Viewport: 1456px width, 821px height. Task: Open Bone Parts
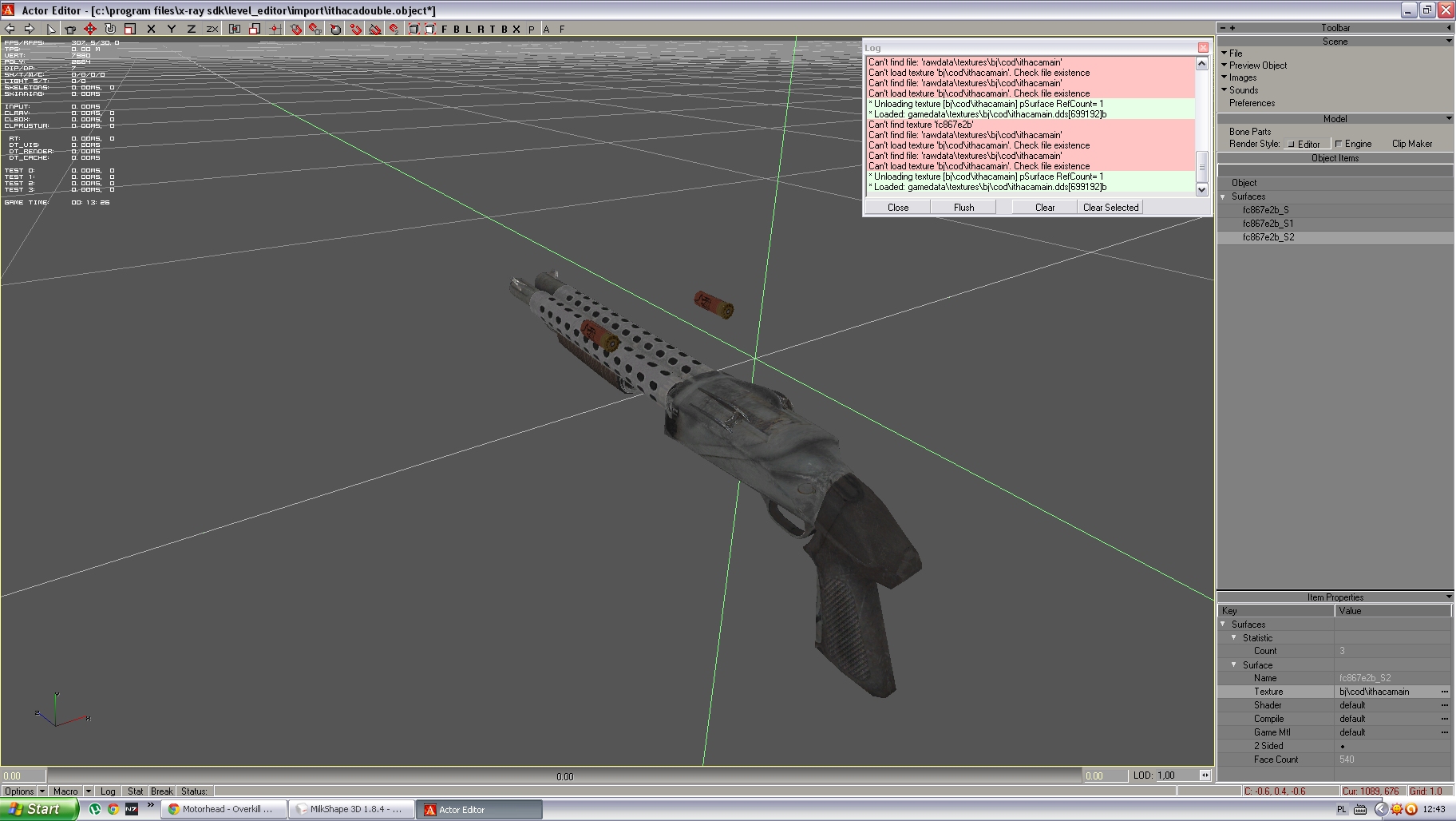[x=1250, y=132]
